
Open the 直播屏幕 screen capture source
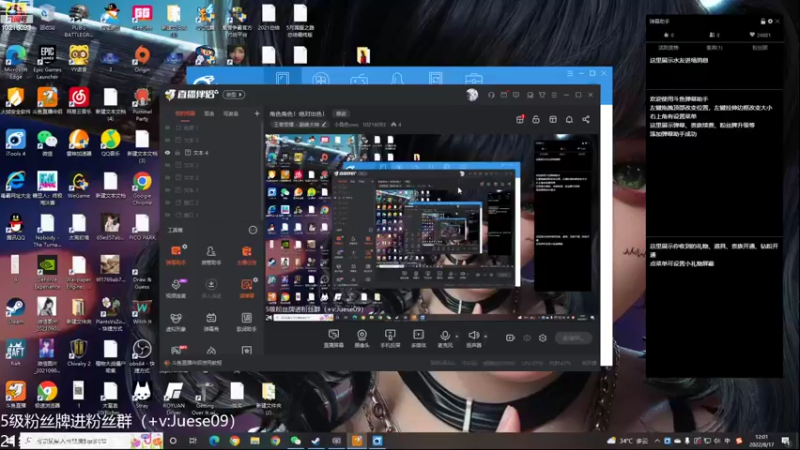tap(334, 338)
